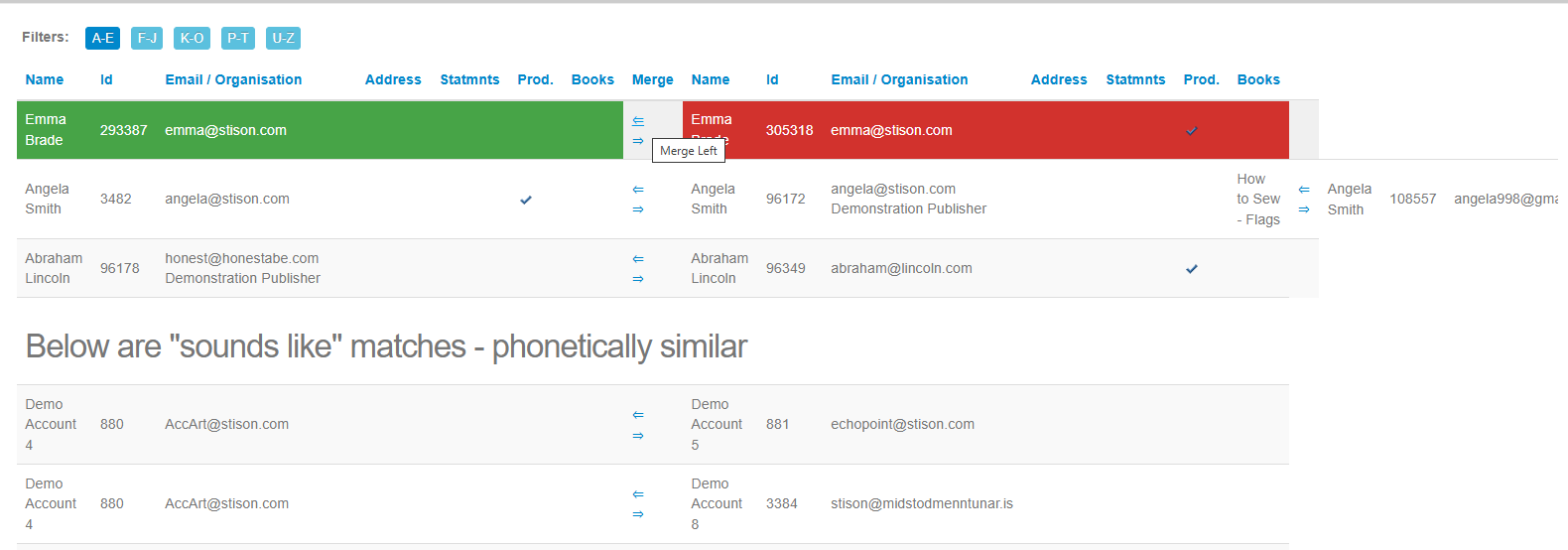Image resolution: width=1568 pixels, height=550 pixels.
Task: Click id 96349
Action: [785, 268]
